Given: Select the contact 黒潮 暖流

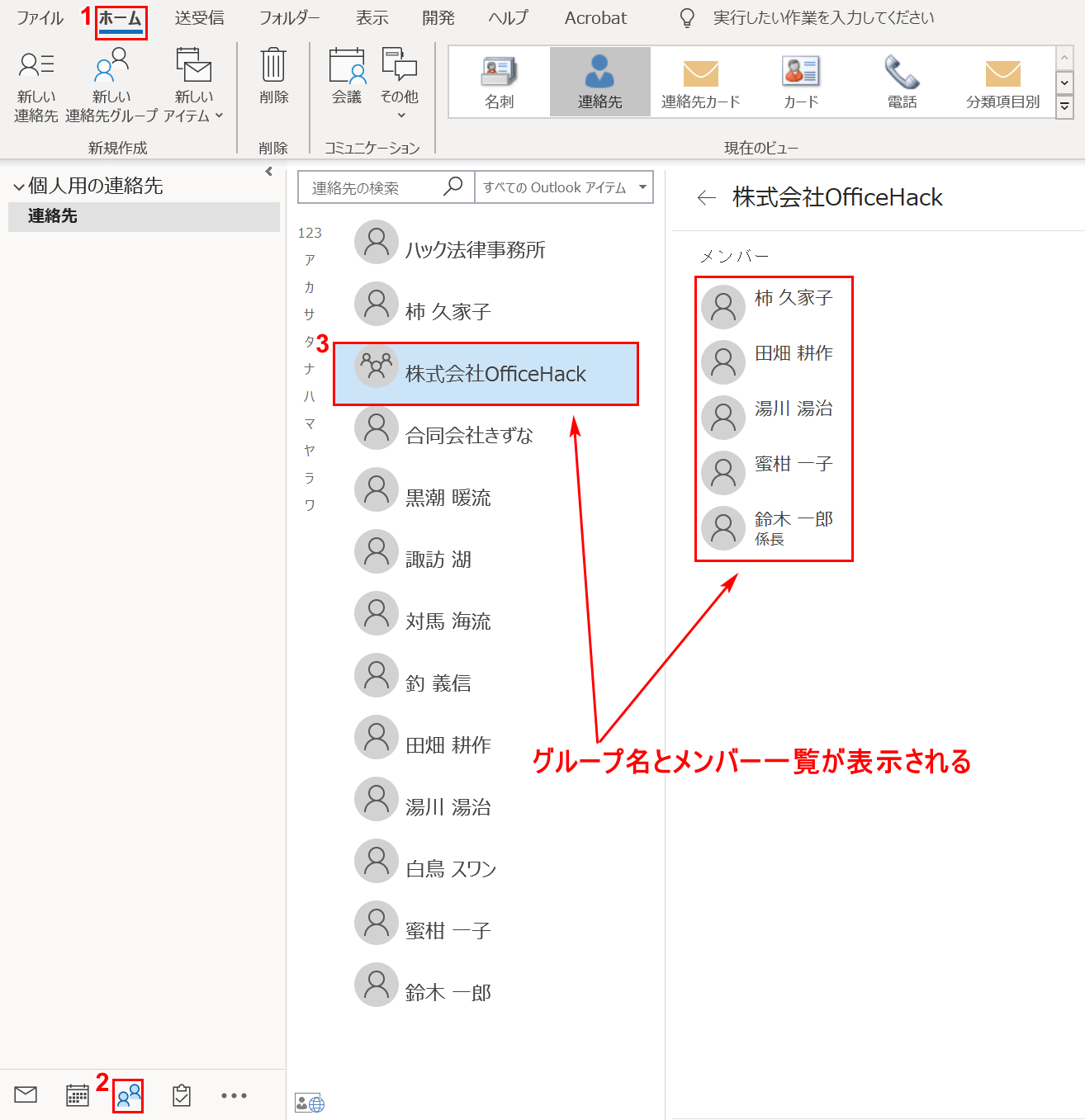Looking at the screenshot, I should 448,498.
